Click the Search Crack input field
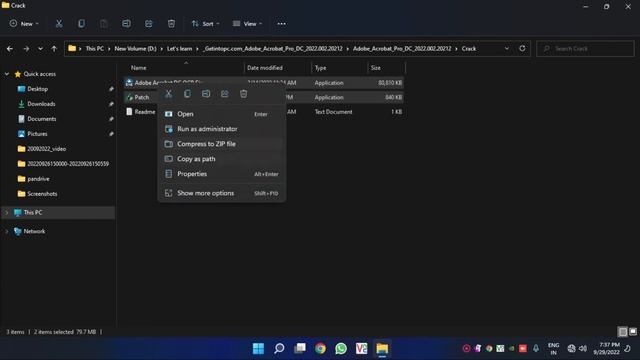Viewport: 640px width, 360px height. [x=585, y=49]
